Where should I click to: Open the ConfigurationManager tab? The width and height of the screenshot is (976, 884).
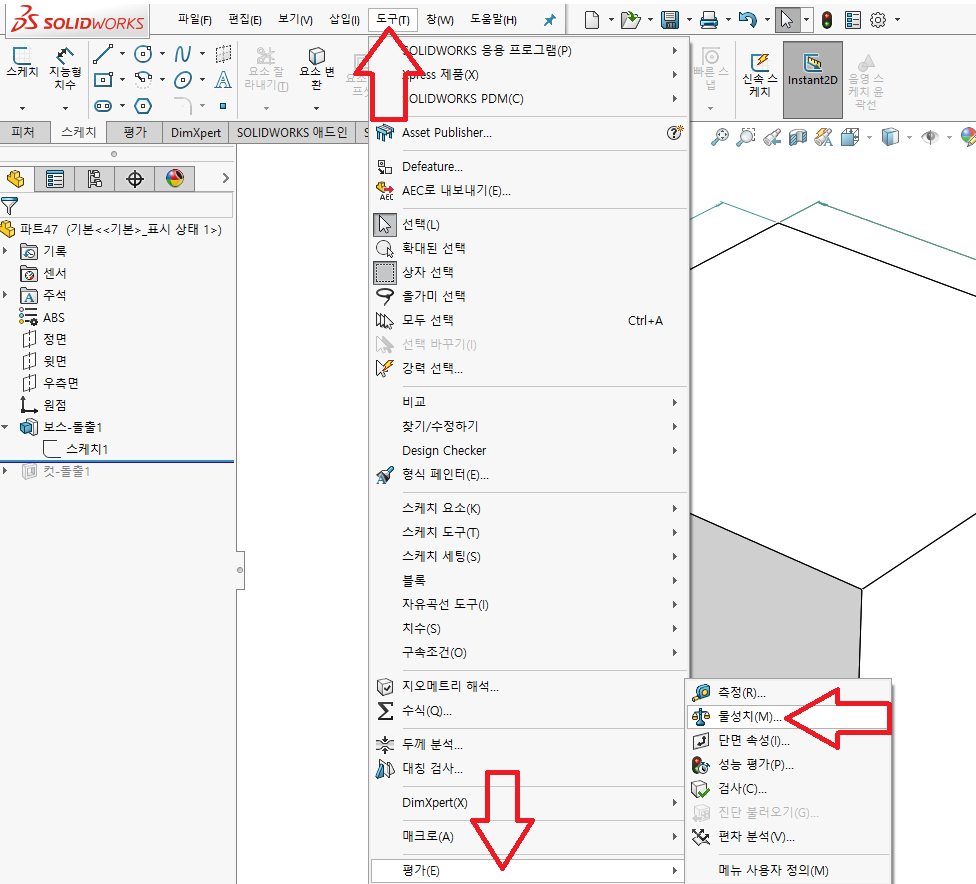point(94,179)
